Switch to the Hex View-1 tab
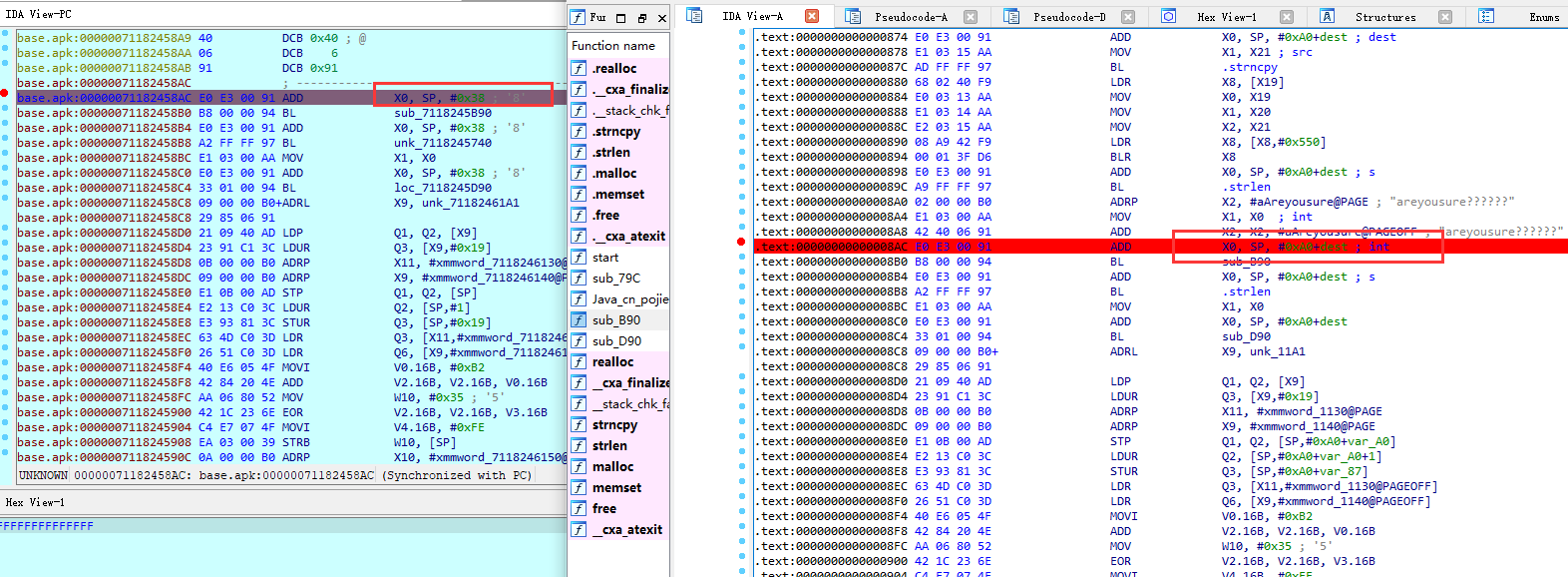Viewport: 1568px width, 577px height. (x=1226, y=17)
